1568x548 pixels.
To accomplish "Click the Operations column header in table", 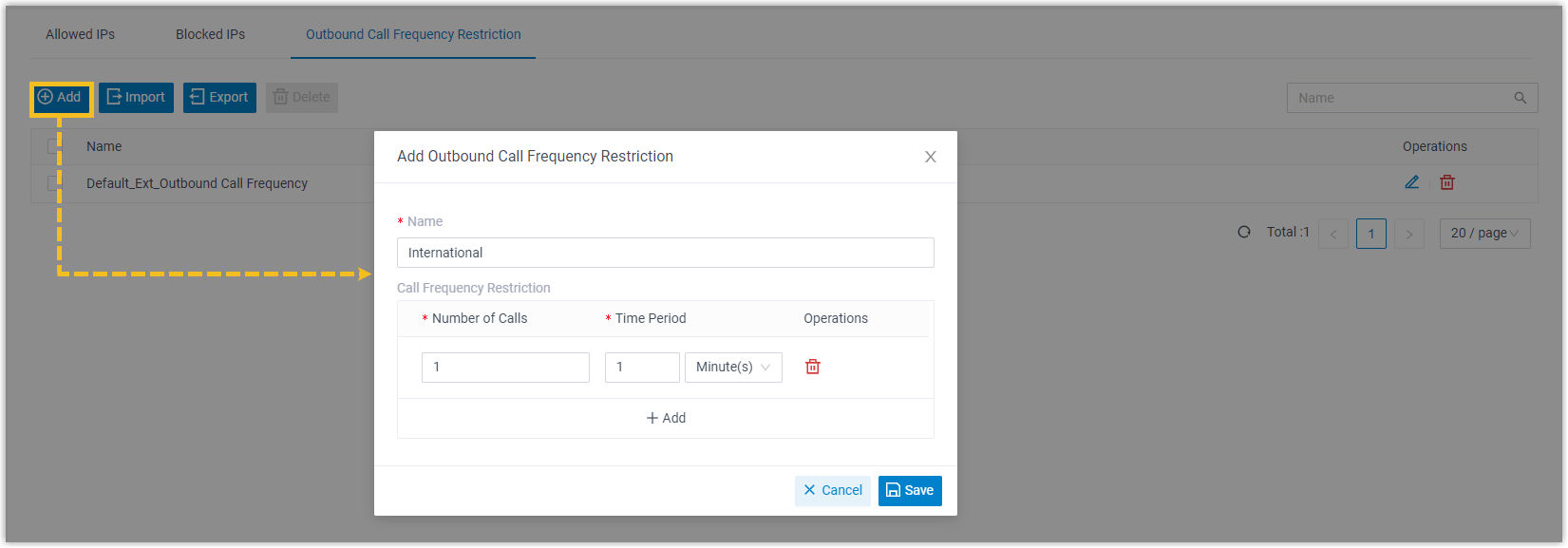I will point(1434,146).
